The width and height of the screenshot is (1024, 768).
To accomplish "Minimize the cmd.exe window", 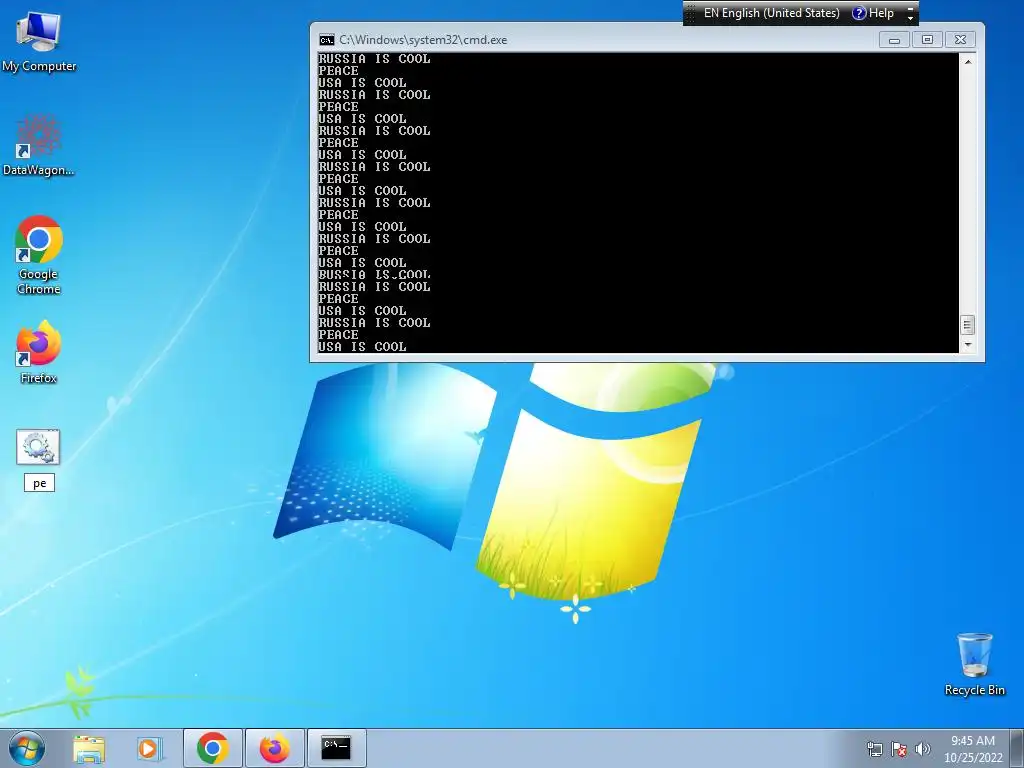I will click(894, 40).
